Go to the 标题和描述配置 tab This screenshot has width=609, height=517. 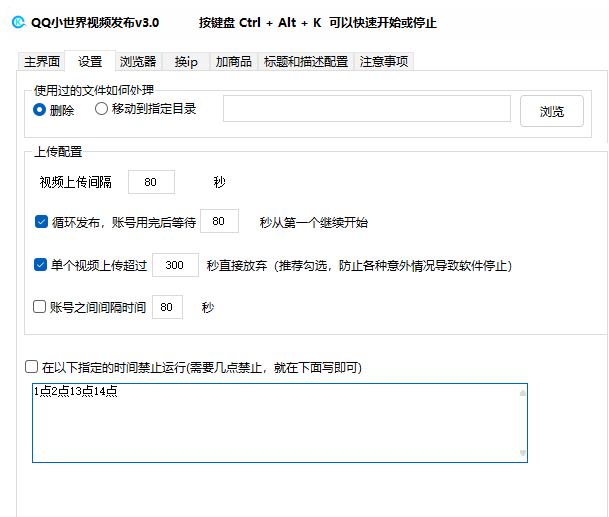click(x=306, y=62)
